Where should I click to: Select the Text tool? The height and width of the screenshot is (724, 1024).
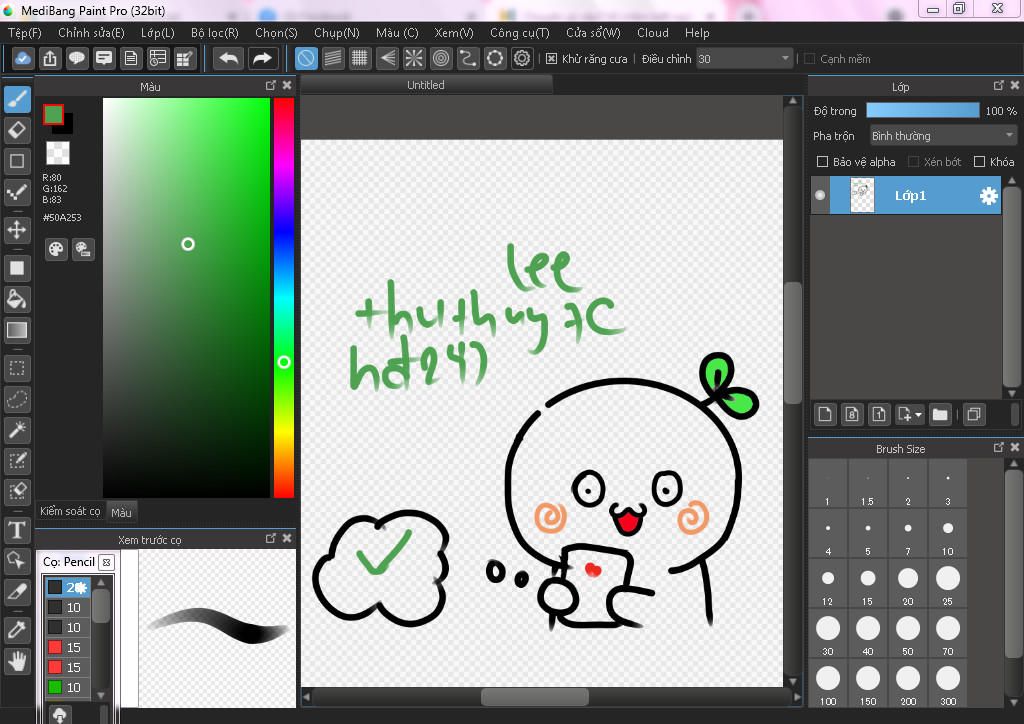pyautogui.click(x=18, y=530)
